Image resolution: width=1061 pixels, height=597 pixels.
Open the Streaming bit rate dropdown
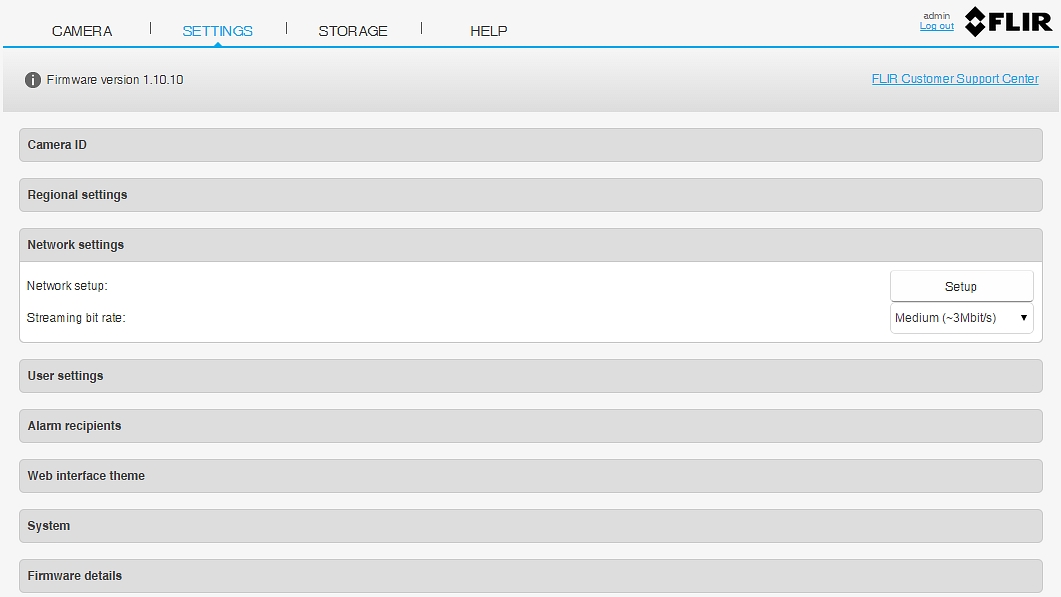coord(961,318)
